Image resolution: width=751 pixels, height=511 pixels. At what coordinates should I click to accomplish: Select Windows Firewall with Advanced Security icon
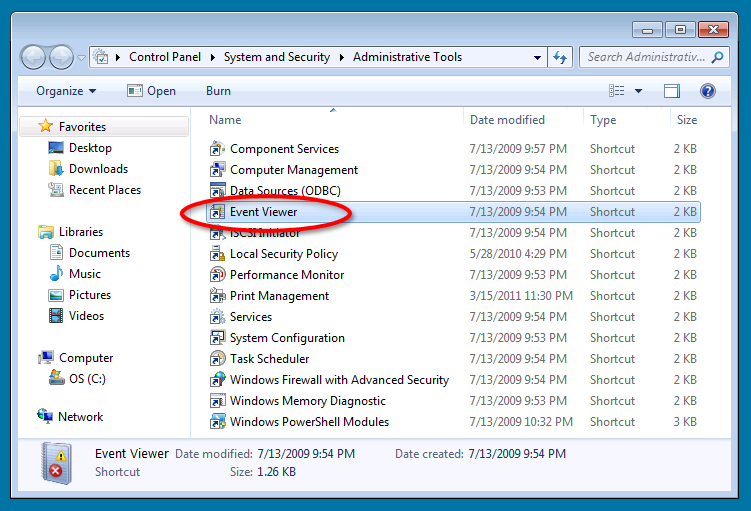tap(217, 380)
